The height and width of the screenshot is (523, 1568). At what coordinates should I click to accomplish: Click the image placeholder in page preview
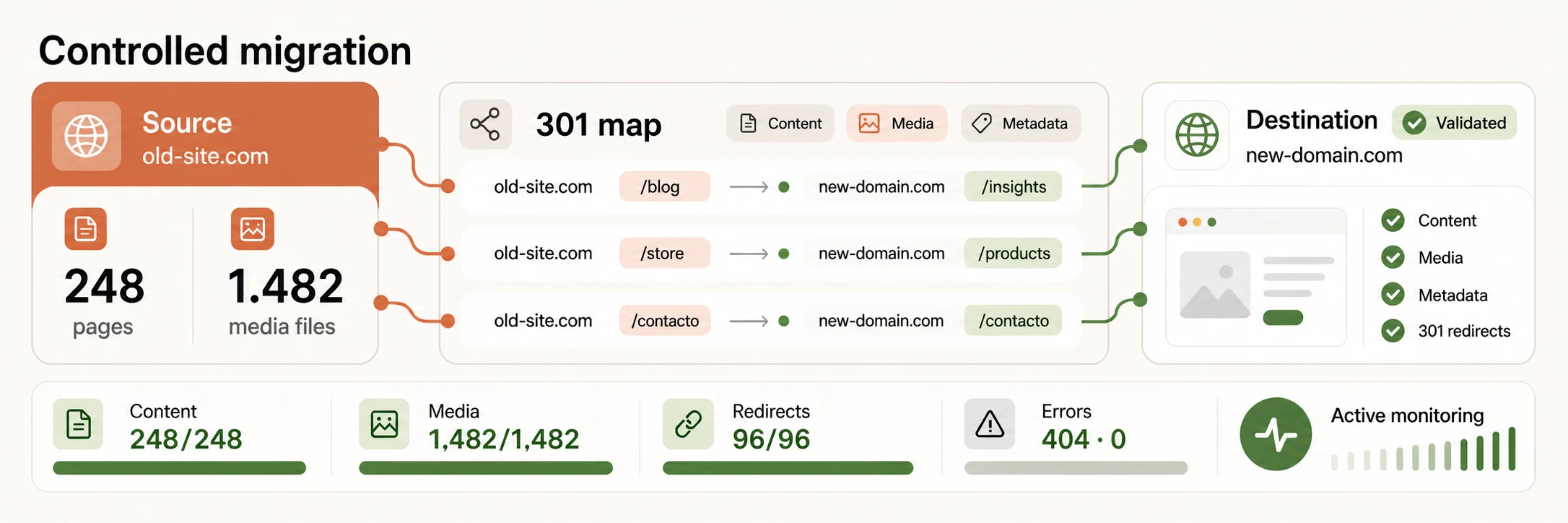pyautogui.click(x=1215, y=285)
